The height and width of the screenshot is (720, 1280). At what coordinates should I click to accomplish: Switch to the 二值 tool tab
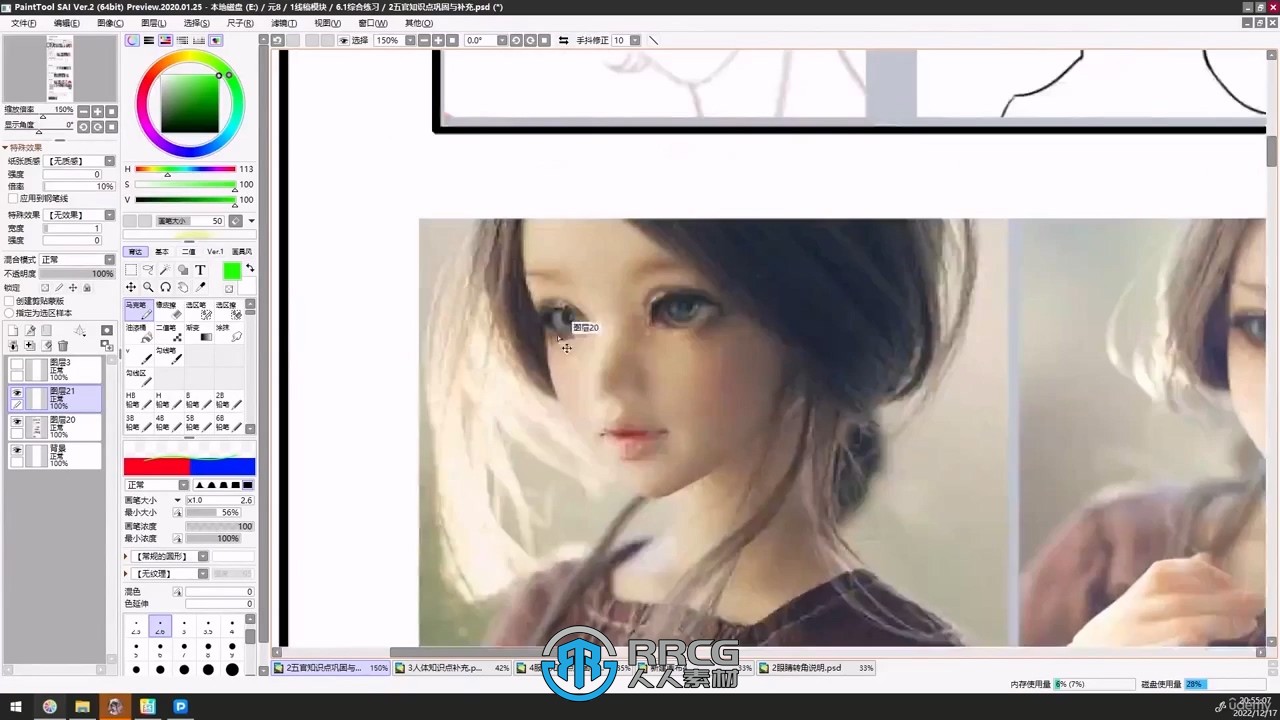(188, 252)
